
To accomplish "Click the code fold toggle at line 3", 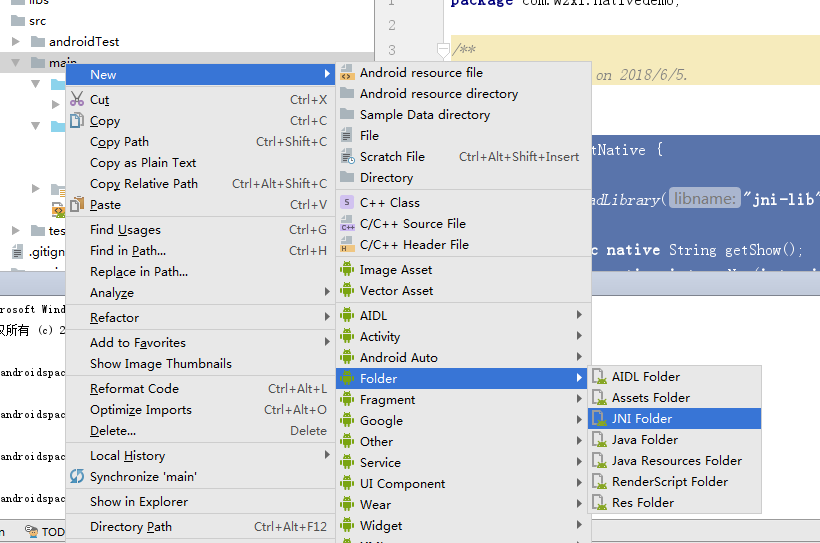I will point(443,50).
